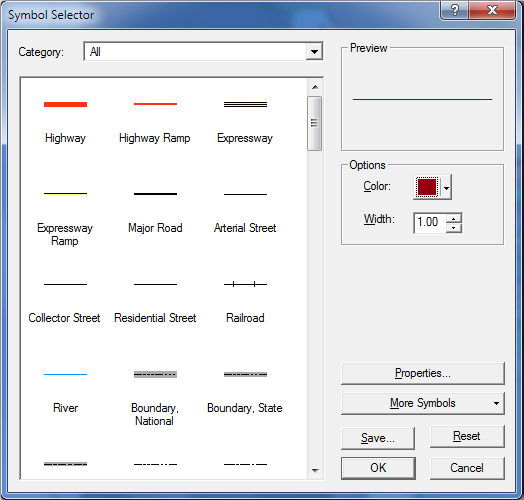Increase Width with the up spinner
Image resolution: width=524 pixels, height=500 pixels.
[x=454, y=219]
